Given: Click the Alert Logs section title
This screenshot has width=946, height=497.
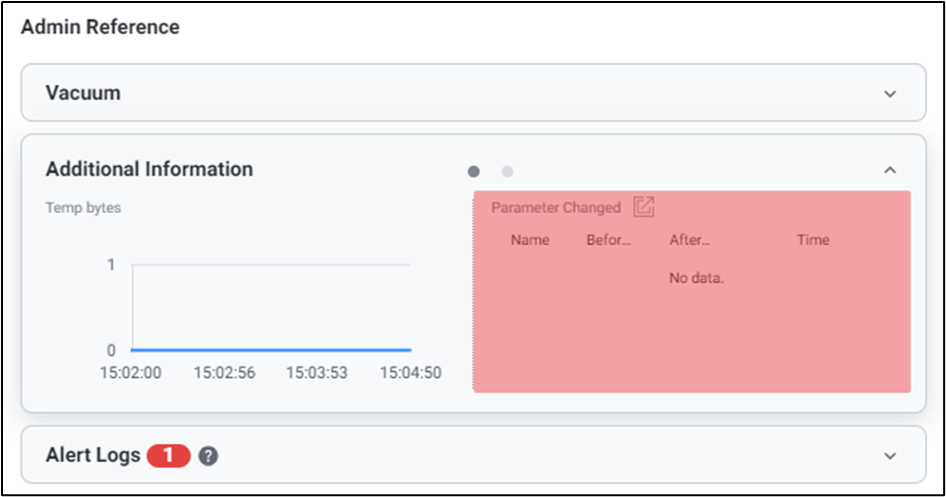Looking at the screenshot, I should (x=93, y=456).
